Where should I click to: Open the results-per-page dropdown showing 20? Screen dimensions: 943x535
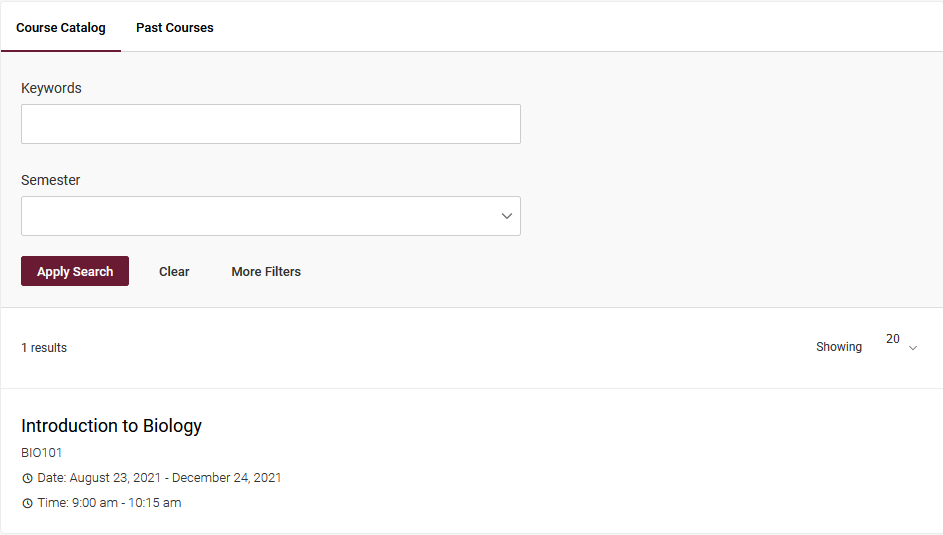tap(900, 342)
